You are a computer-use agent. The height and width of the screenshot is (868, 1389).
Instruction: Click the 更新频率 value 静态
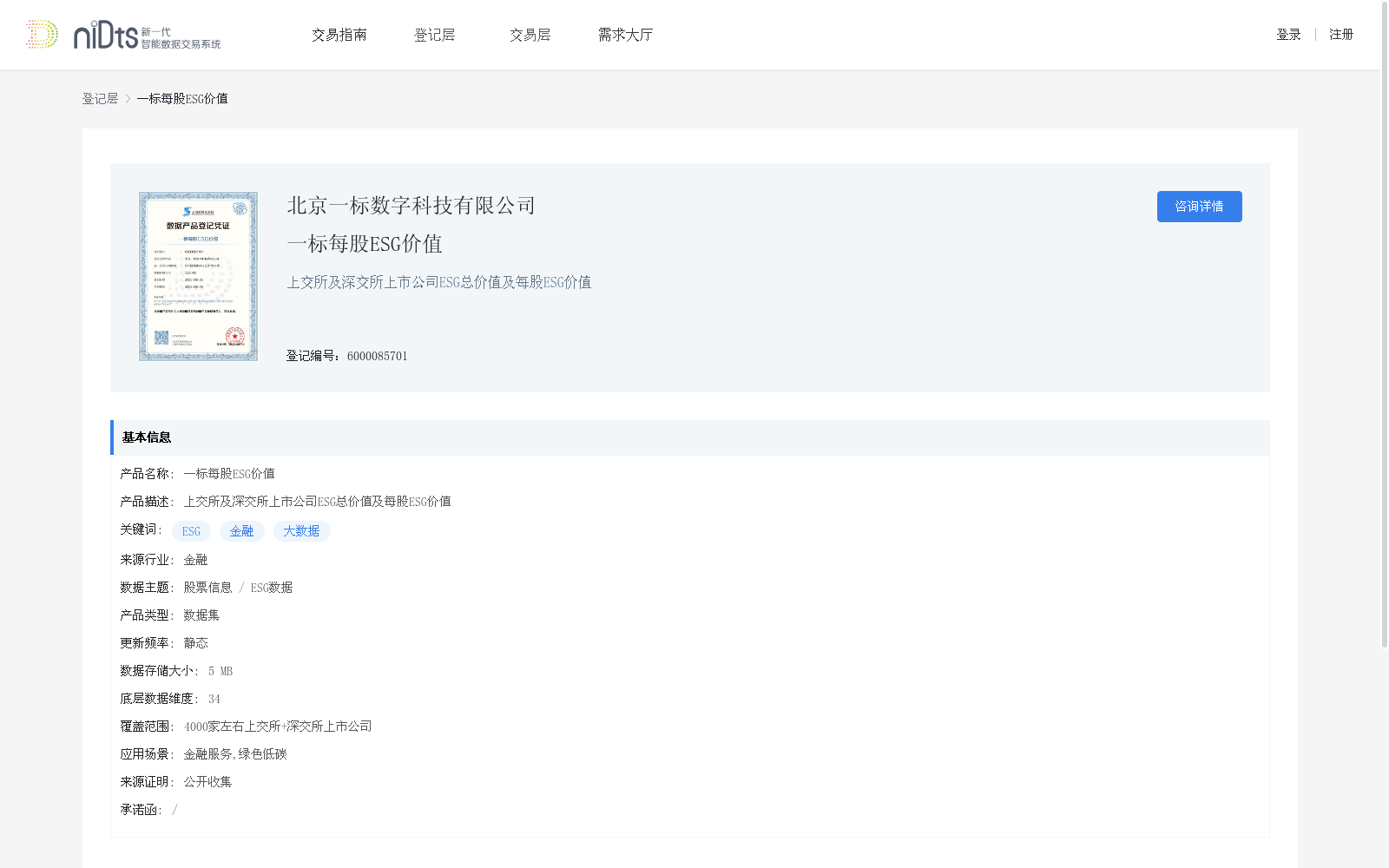195,643
